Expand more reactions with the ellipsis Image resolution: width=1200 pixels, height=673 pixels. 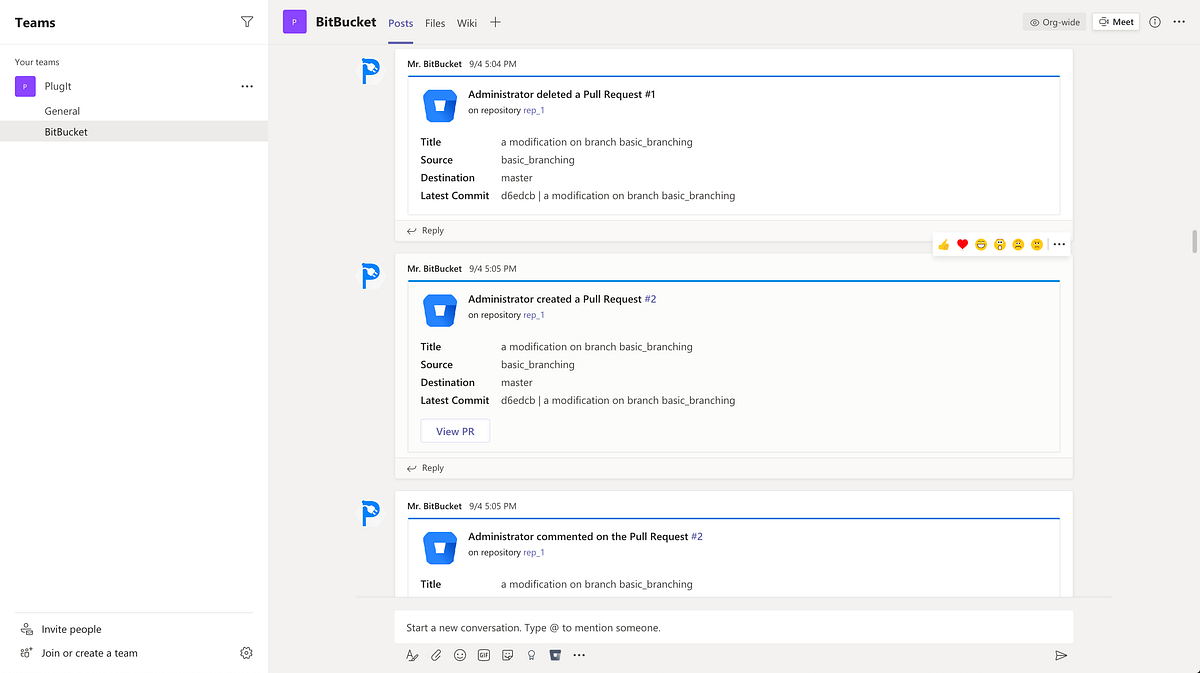coord(1058,243)
